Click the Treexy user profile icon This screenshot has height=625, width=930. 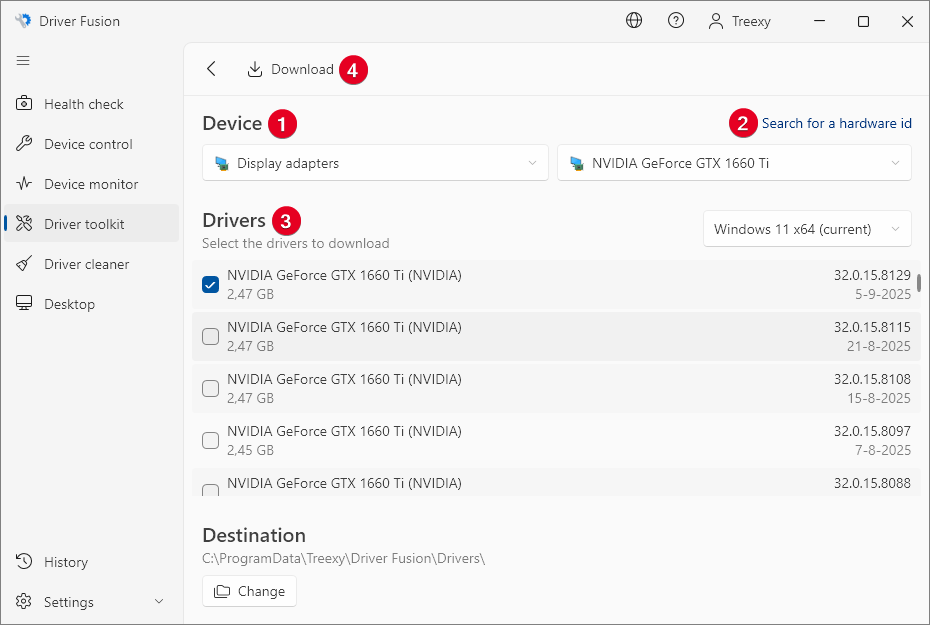(x=716, y=21)
